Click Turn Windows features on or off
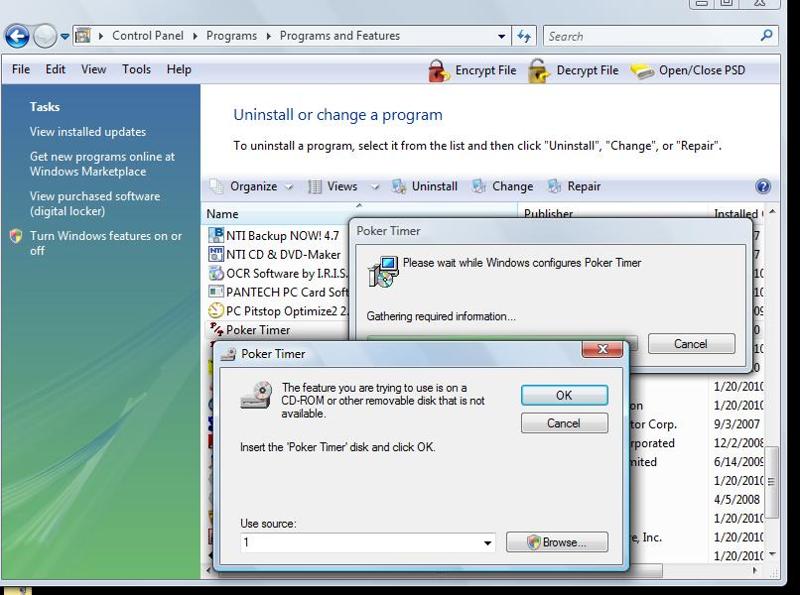Viewport: 800px width, 595px height. [106, 243]
